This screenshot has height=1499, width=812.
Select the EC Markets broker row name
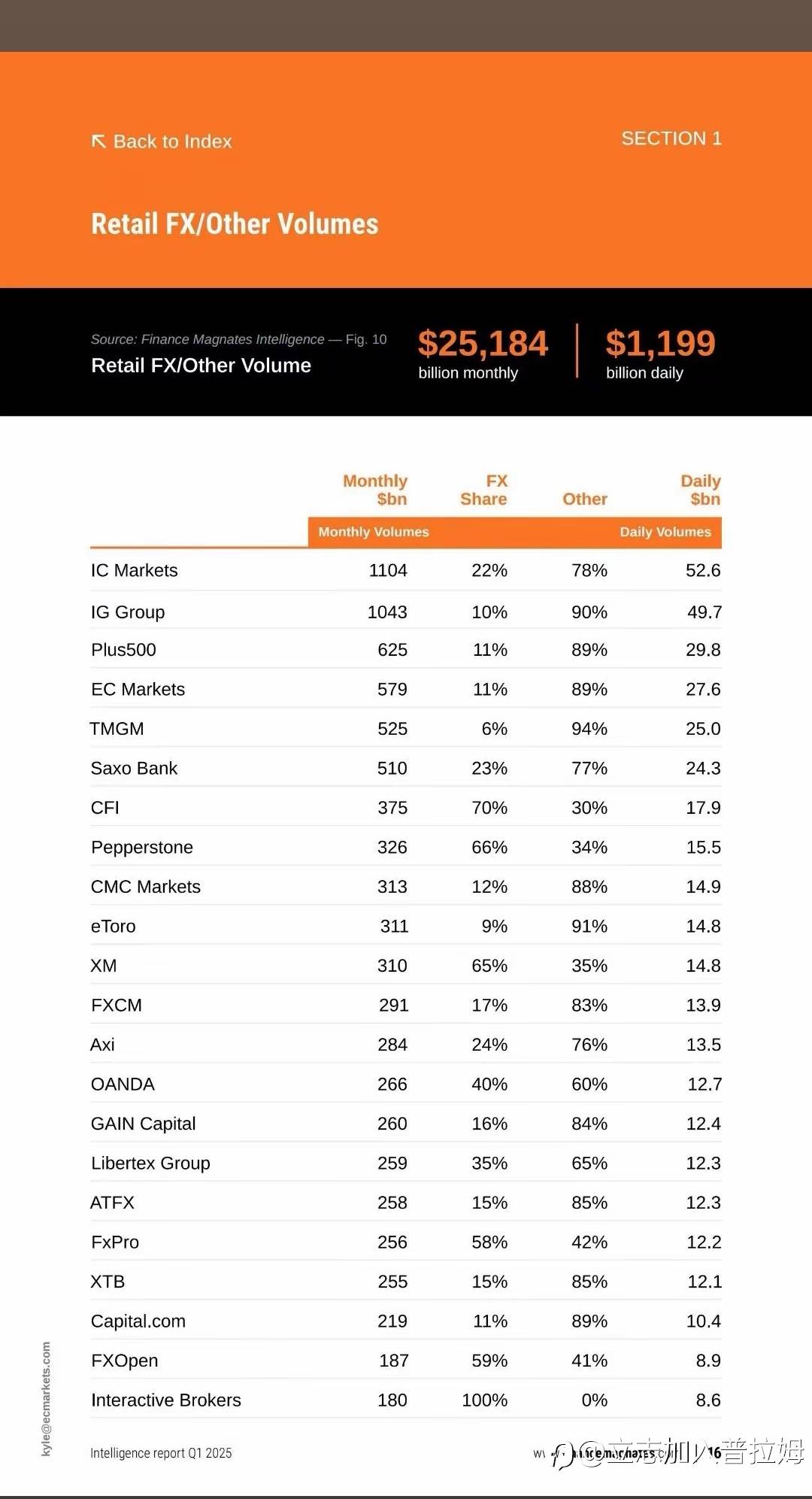pos(138,689)
